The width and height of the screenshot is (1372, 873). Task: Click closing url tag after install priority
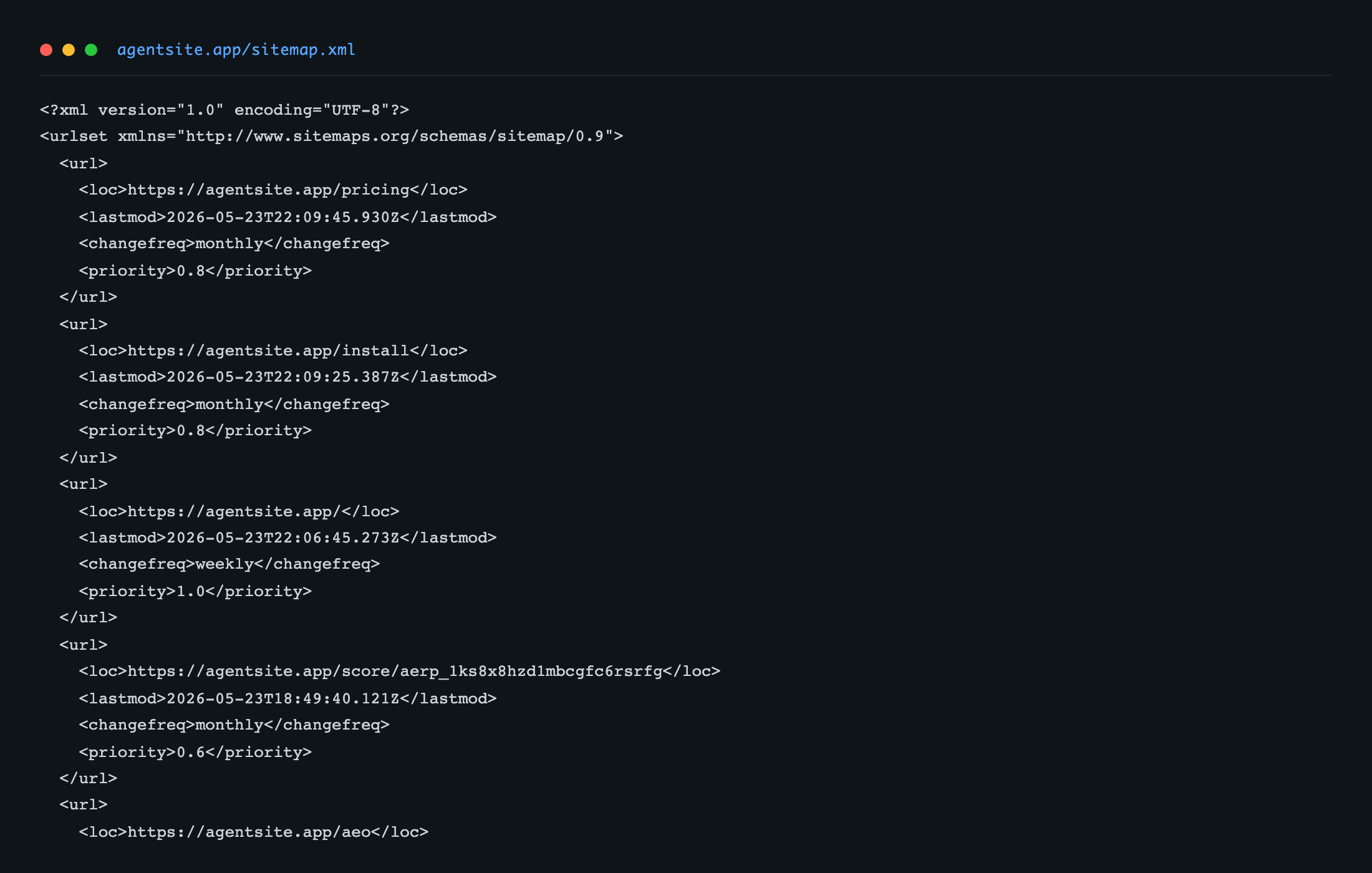pyautogui.click(x=88, y=458)
